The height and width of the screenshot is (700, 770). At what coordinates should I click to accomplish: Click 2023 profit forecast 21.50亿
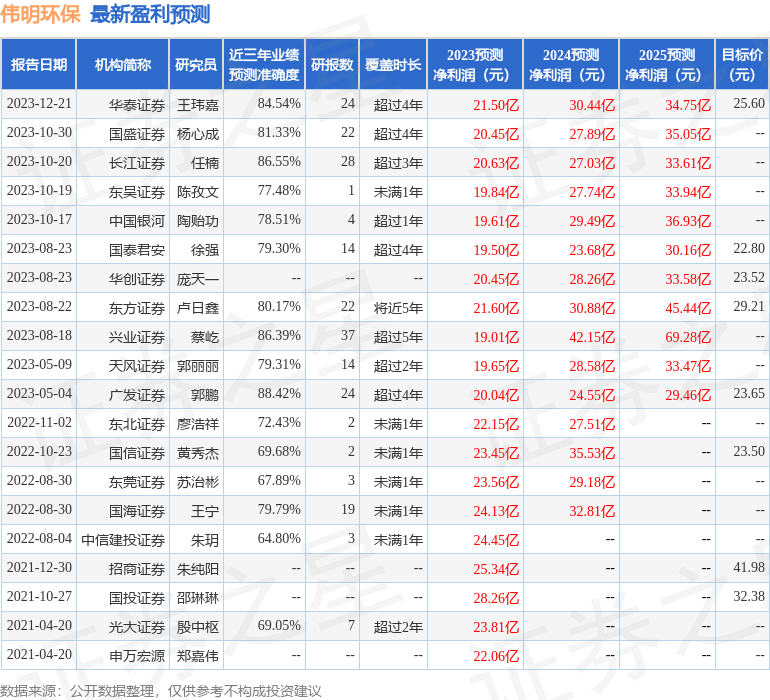[496, 105]
